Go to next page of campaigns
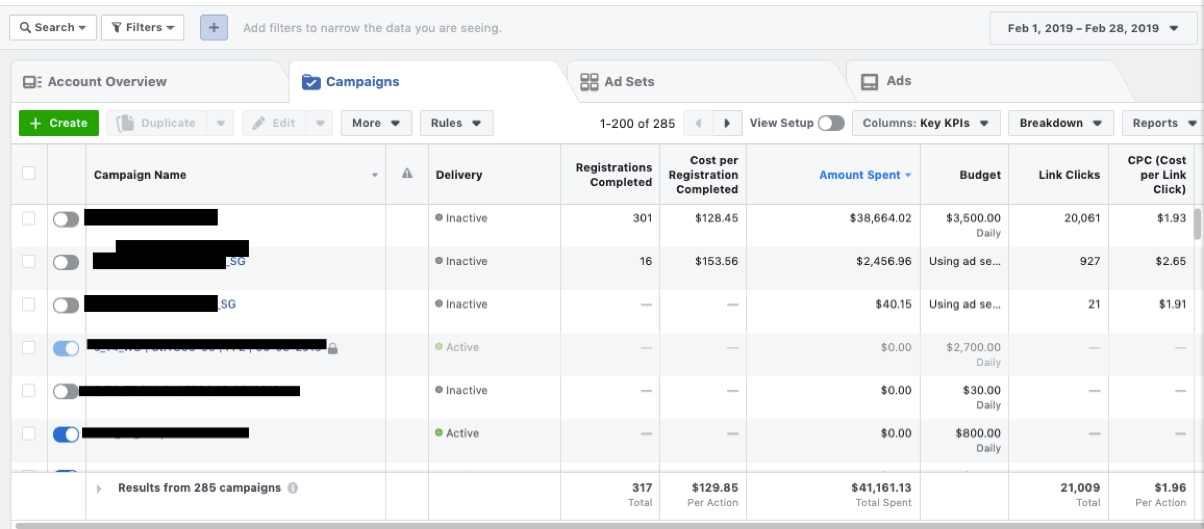 coord(727,124)
